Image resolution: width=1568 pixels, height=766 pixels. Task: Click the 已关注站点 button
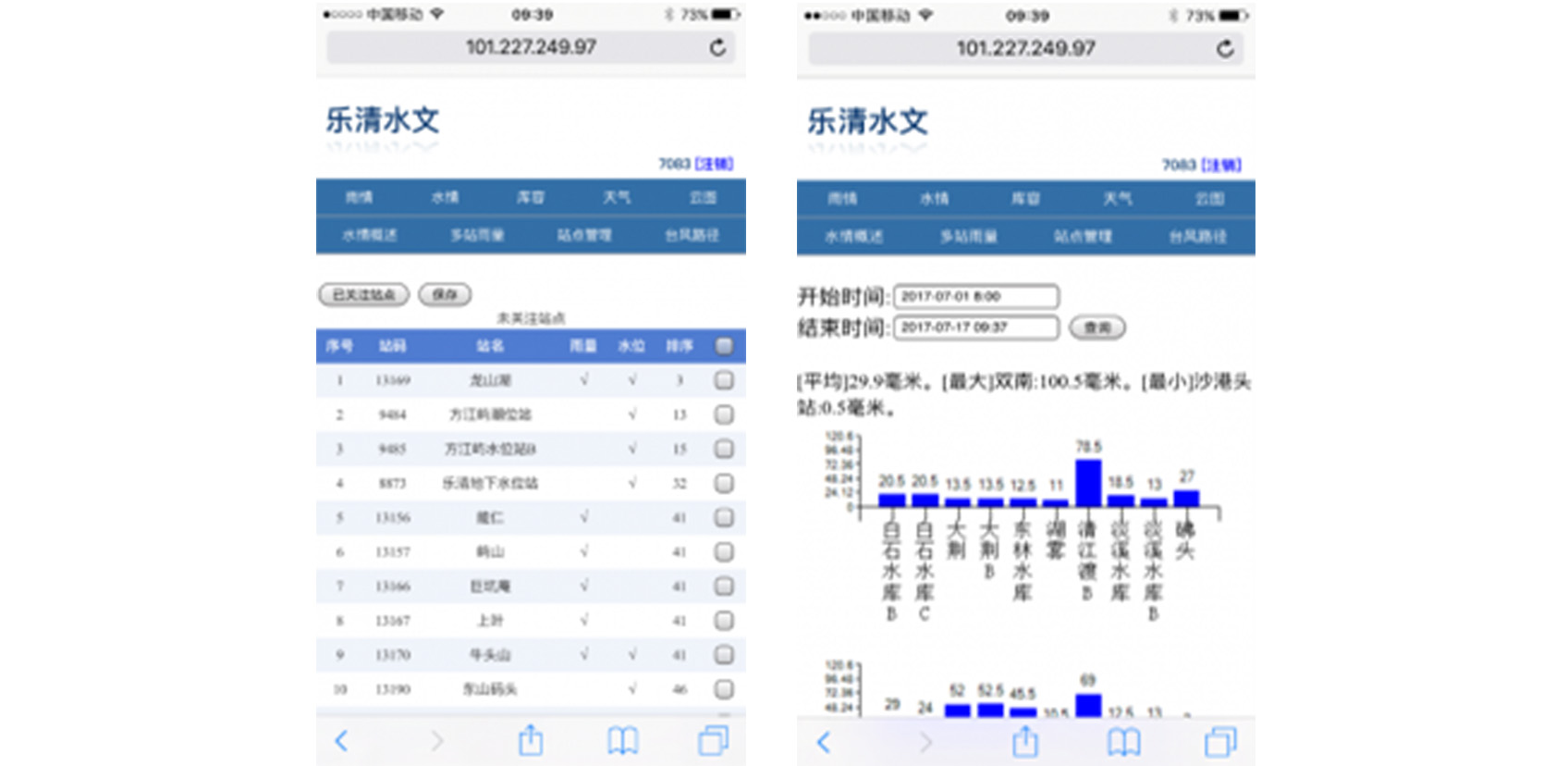point(363,294)
